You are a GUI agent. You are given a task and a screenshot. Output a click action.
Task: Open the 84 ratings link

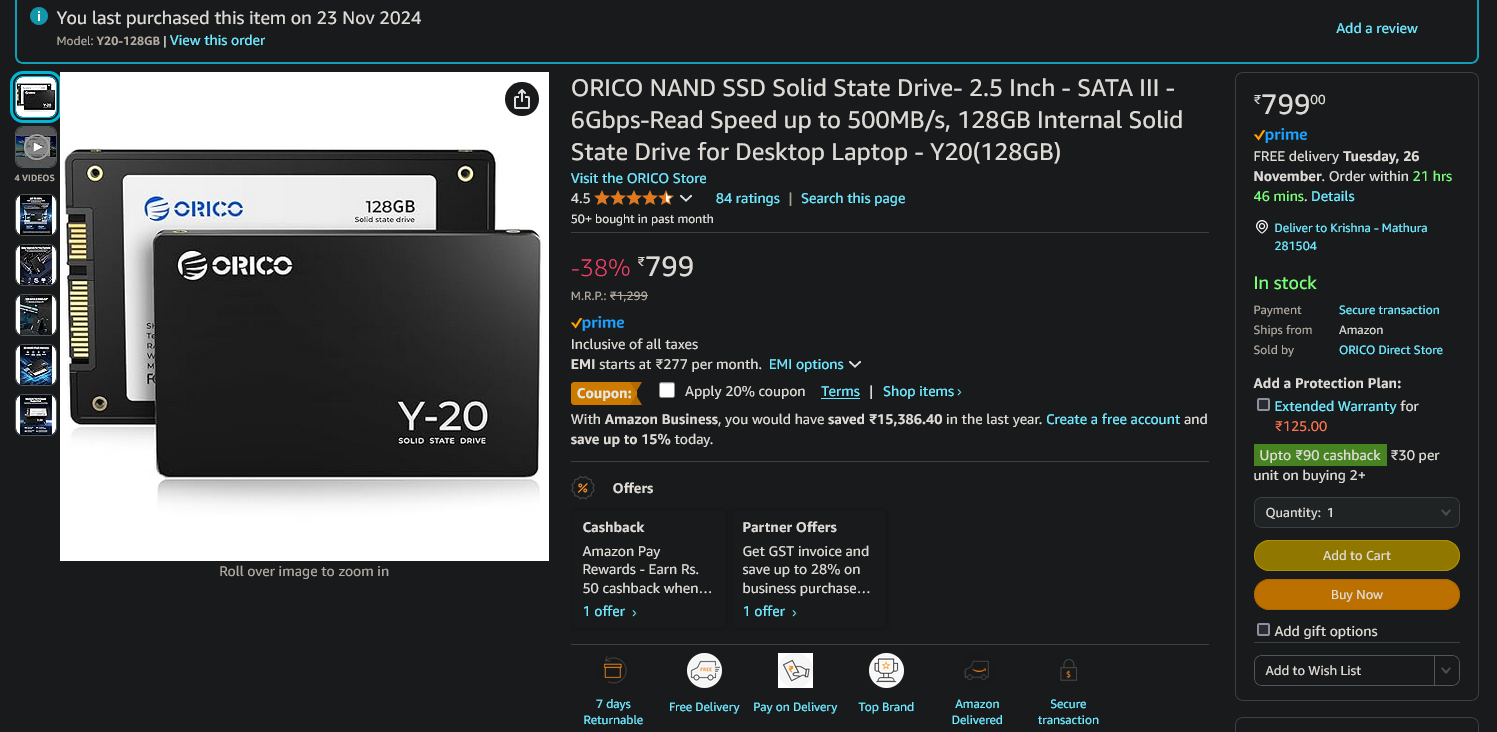[747, 198]
